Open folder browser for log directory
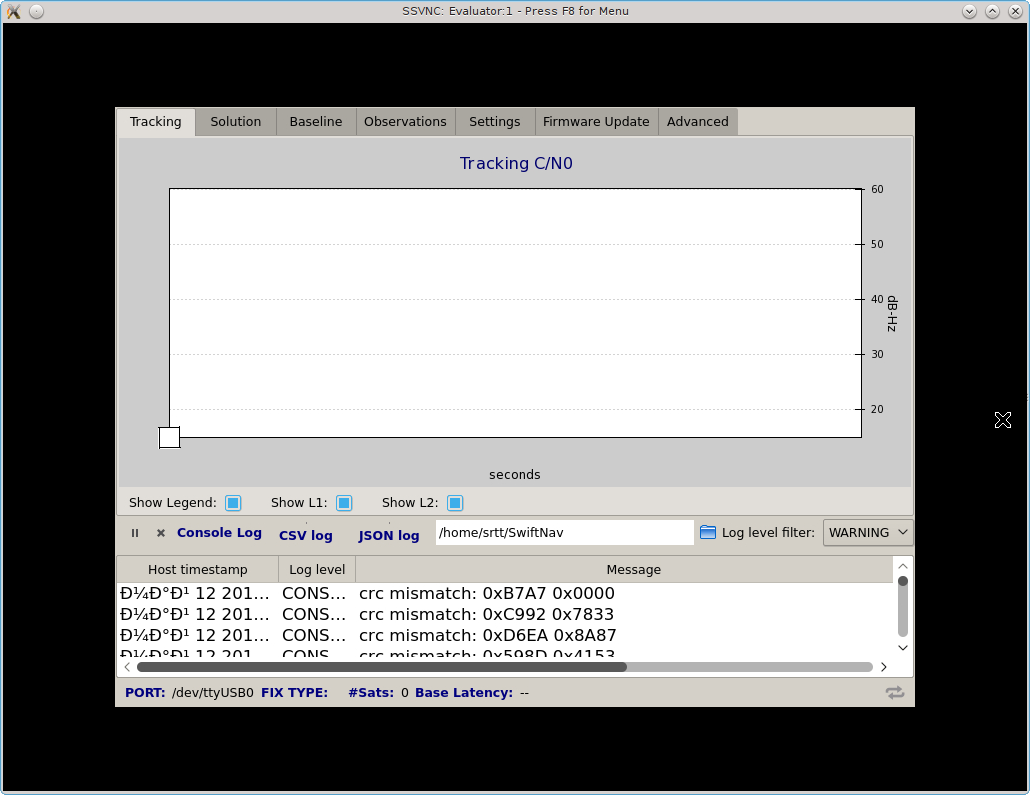 tap(708, 533)
